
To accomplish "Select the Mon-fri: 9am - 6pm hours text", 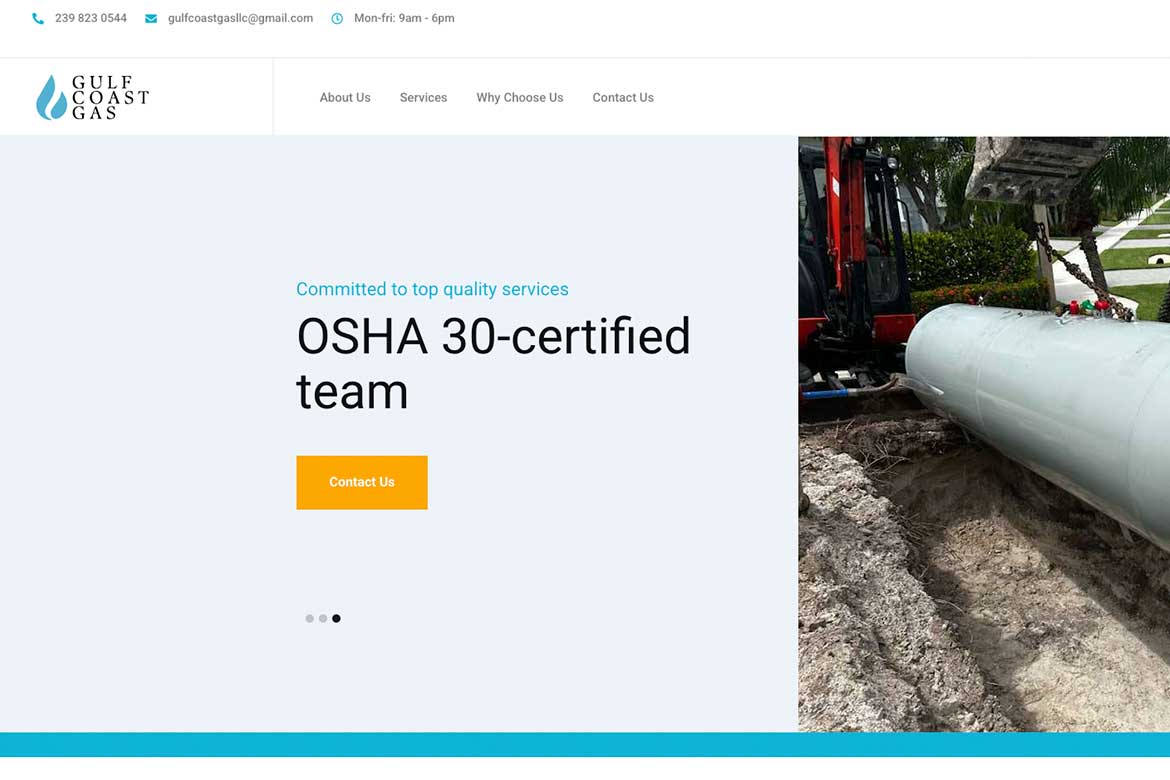I will point(404,18).
